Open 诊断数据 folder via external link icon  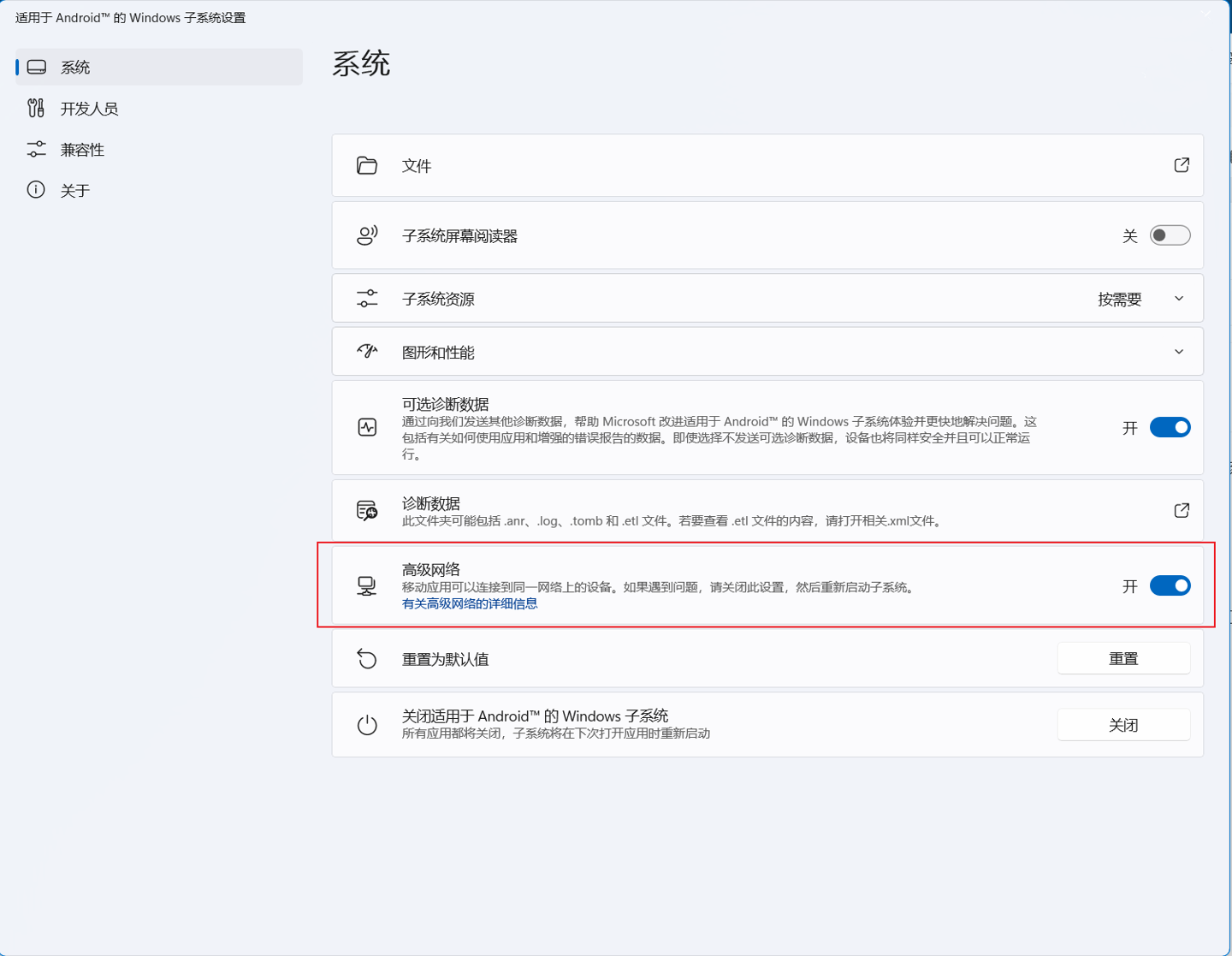1182,510
